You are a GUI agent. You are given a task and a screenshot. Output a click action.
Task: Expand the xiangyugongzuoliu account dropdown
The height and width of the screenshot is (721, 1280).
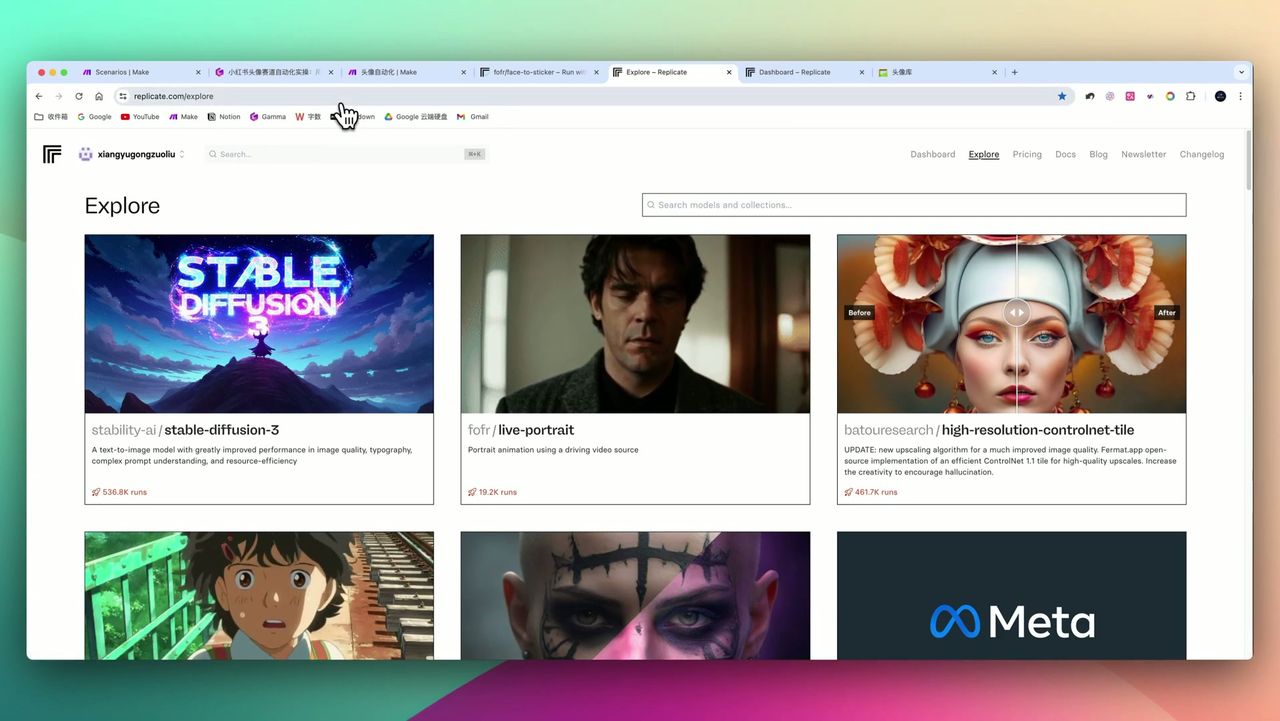[x=180, y=153]
